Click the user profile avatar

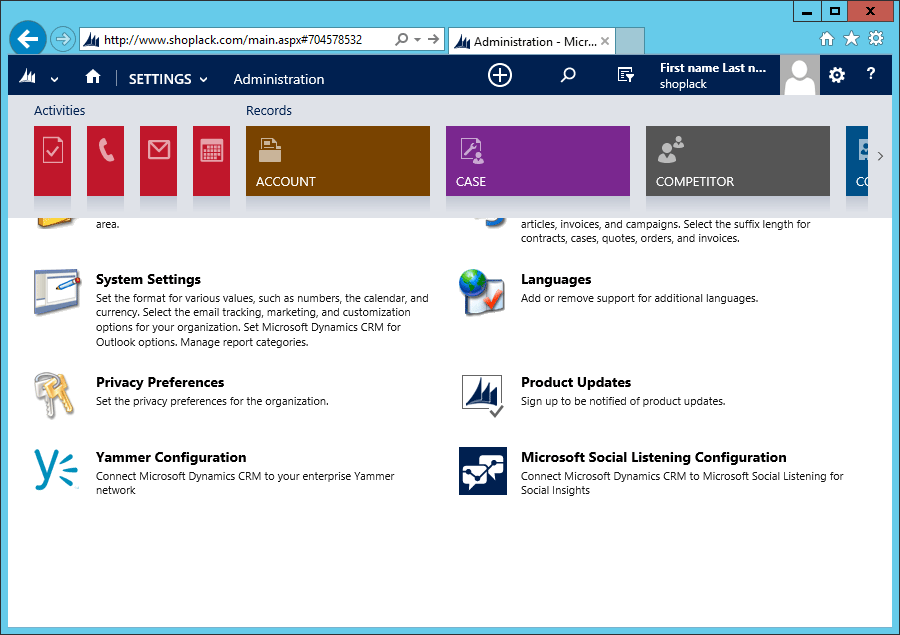800,75
